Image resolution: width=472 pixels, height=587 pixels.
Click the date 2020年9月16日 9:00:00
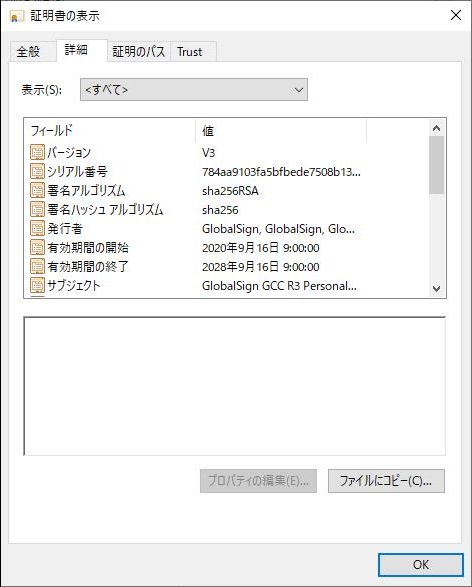pos(261,248)
